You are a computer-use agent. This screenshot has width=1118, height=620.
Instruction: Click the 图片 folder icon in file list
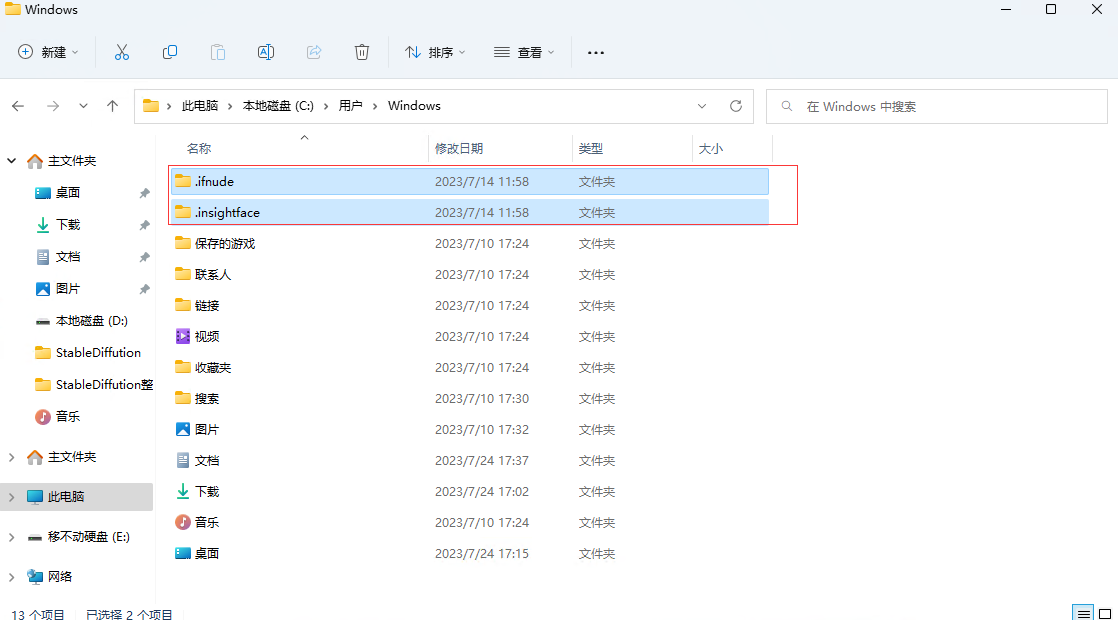point(183,429)
